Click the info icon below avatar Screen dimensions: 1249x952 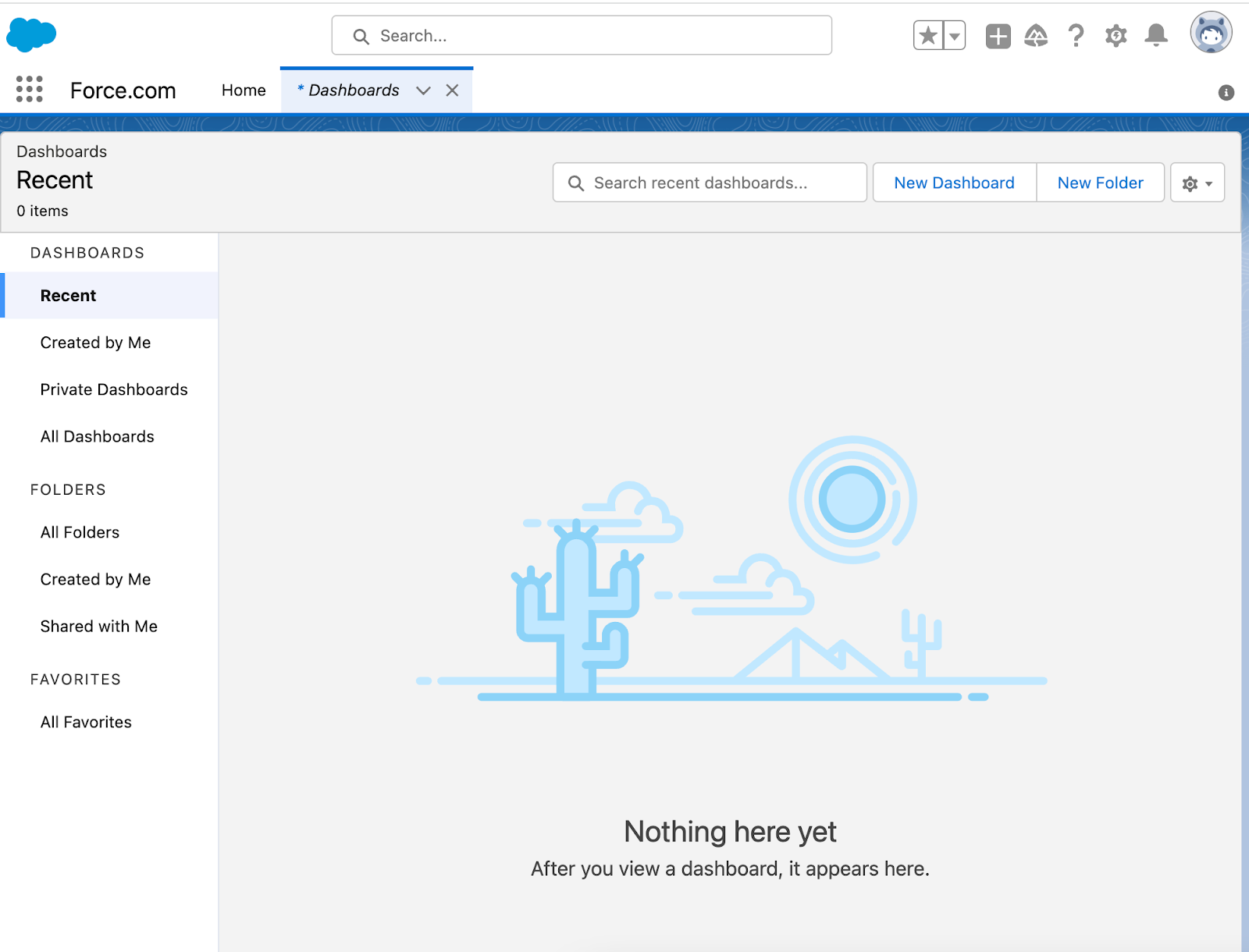tap(1226, 93)
